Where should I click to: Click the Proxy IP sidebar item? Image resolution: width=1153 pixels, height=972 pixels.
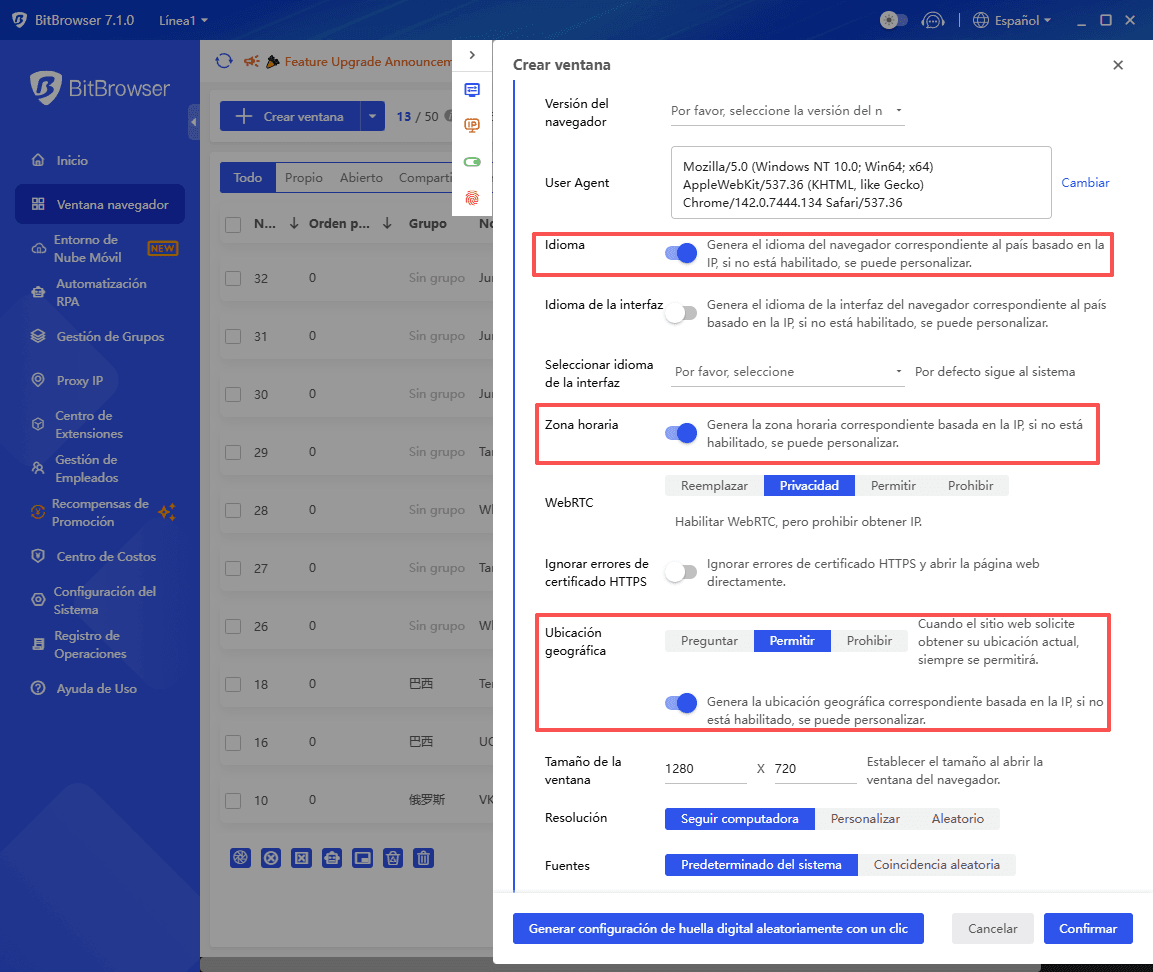click(79, 380)
